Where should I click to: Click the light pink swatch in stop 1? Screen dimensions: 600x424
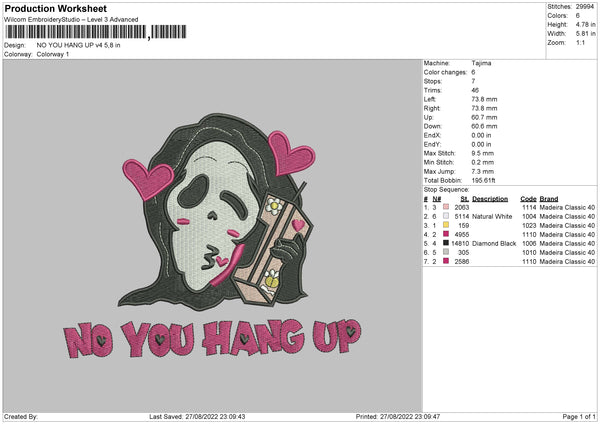(443, 205)
